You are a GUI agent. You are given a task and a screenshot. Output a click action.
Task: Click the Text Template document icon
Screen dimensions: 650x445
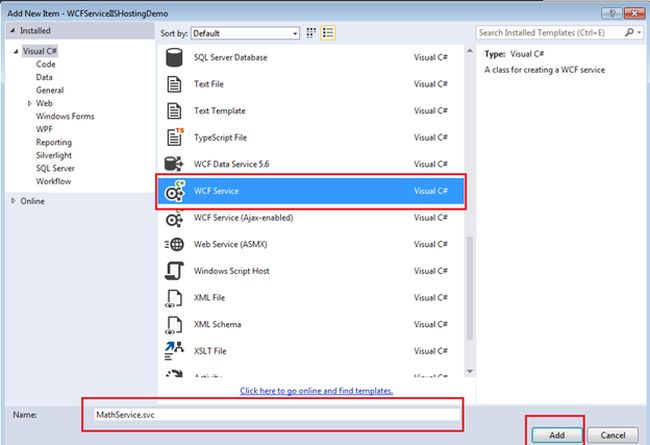tap(174, 111)
